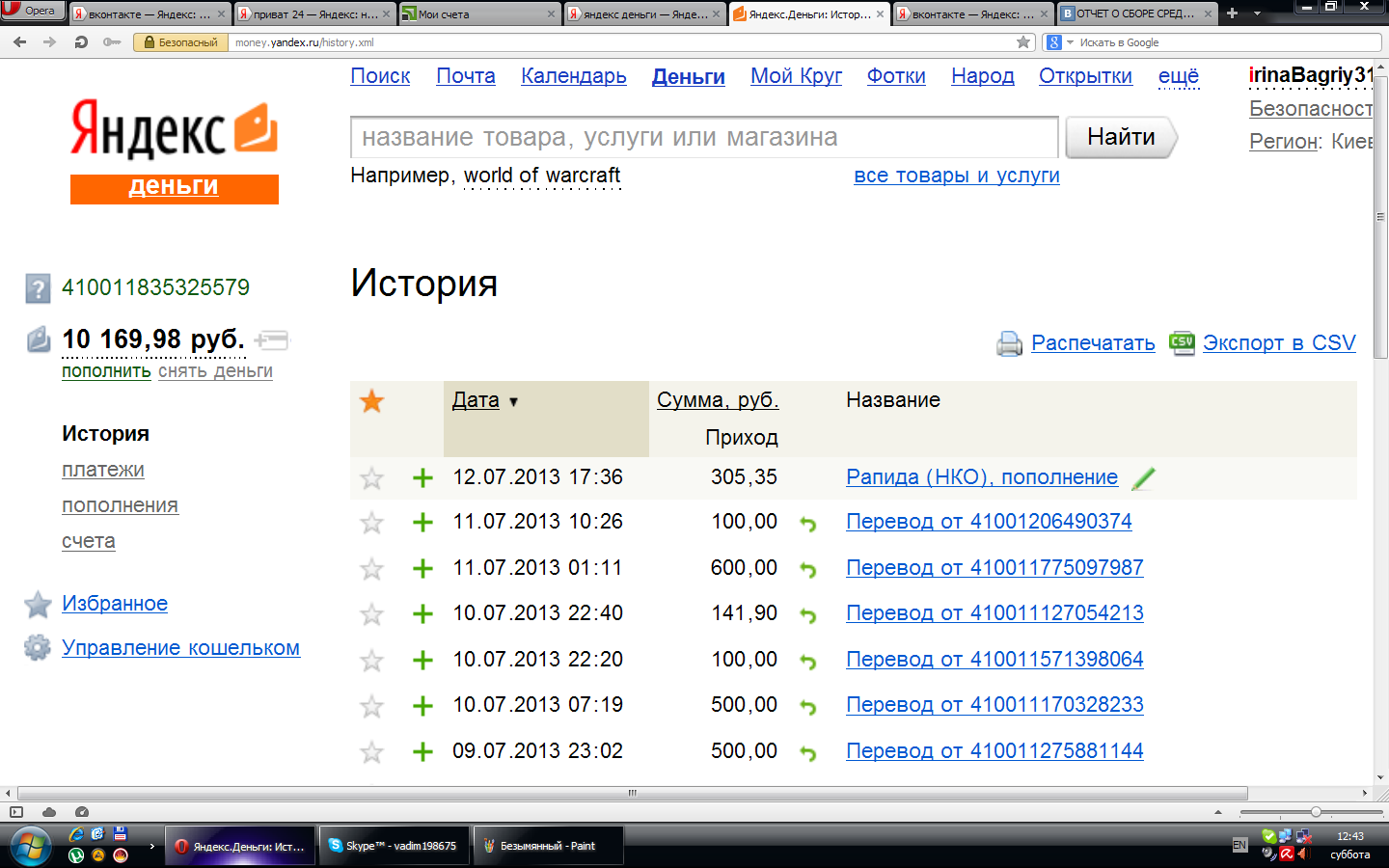Click the Windows Start orb

coord(29,847)
